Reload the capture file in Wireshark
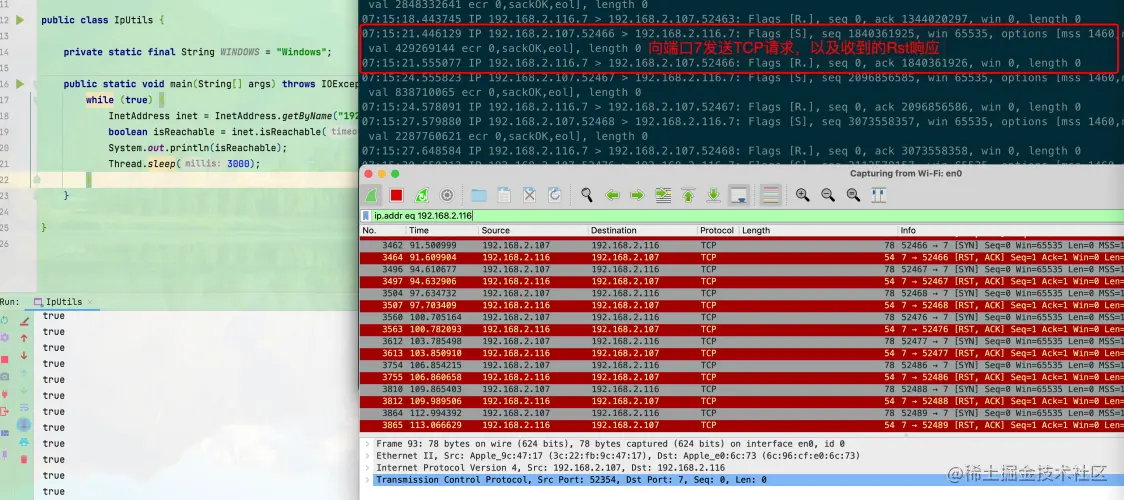Viewport: 1124px width, 500px height. click(554, 195)
